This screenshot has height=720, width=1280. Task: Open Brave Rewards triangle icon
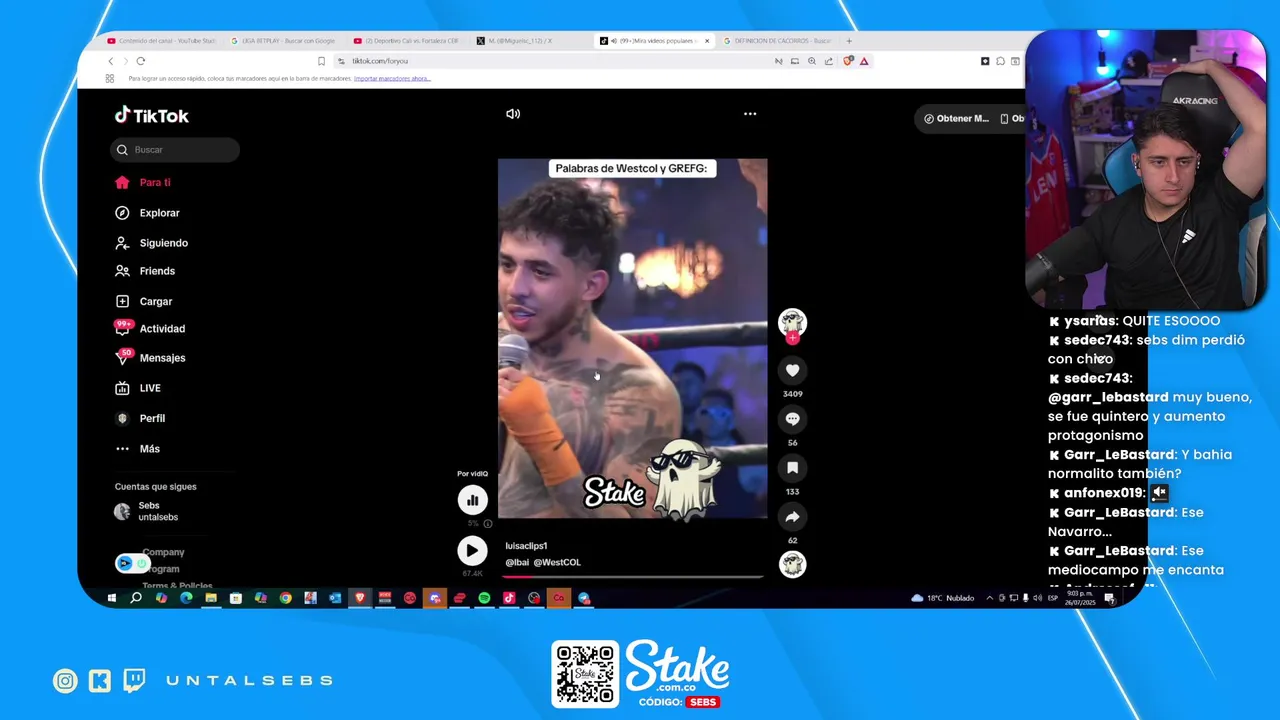tap(864, 61)
